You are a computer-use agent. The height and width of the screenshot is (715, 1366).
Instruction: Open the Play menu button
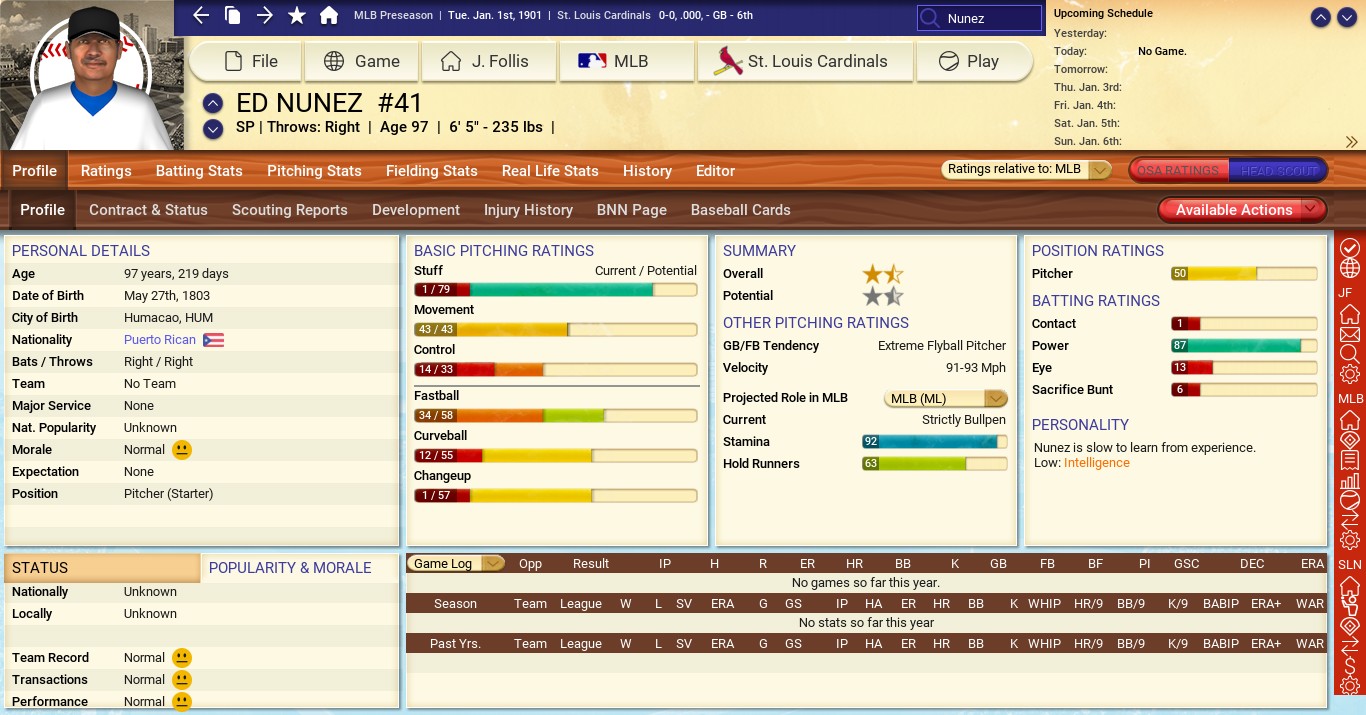973,61
